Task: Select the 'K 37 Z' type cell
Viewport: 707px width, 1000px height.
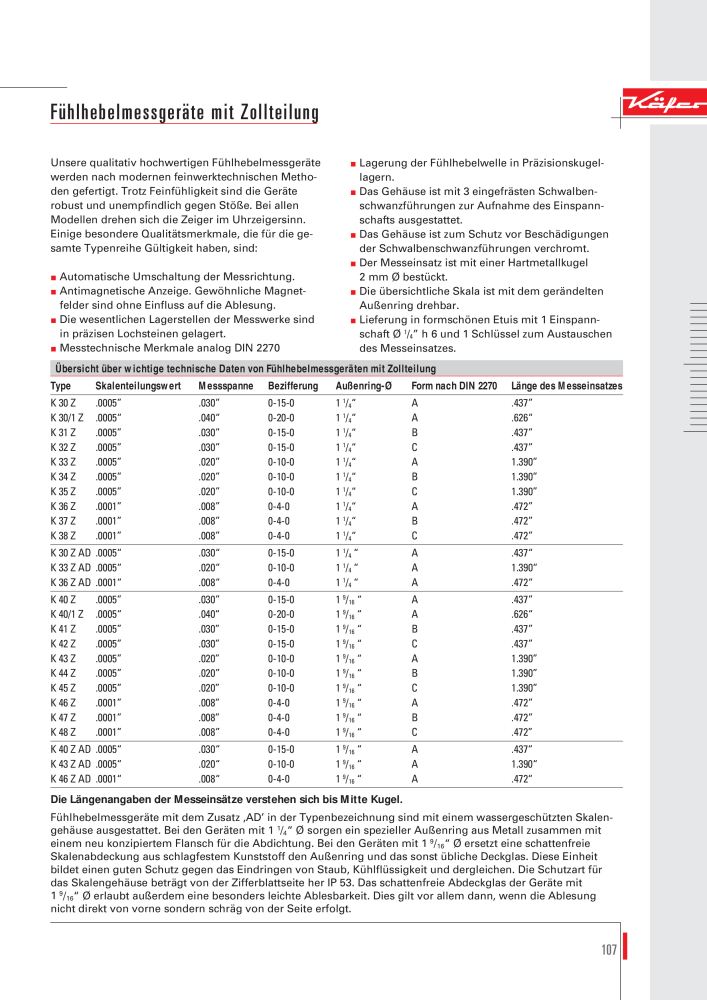Action: [x=63, y=521]
